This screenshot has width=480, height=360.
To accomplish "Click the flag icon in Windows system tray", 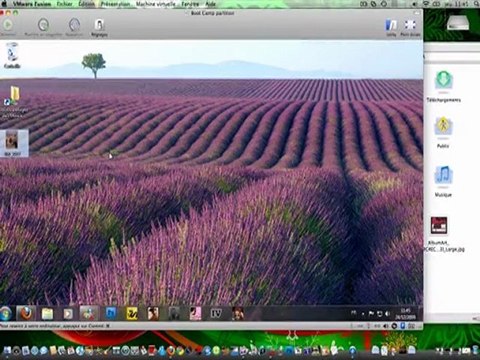I will [x=371, y=314].
